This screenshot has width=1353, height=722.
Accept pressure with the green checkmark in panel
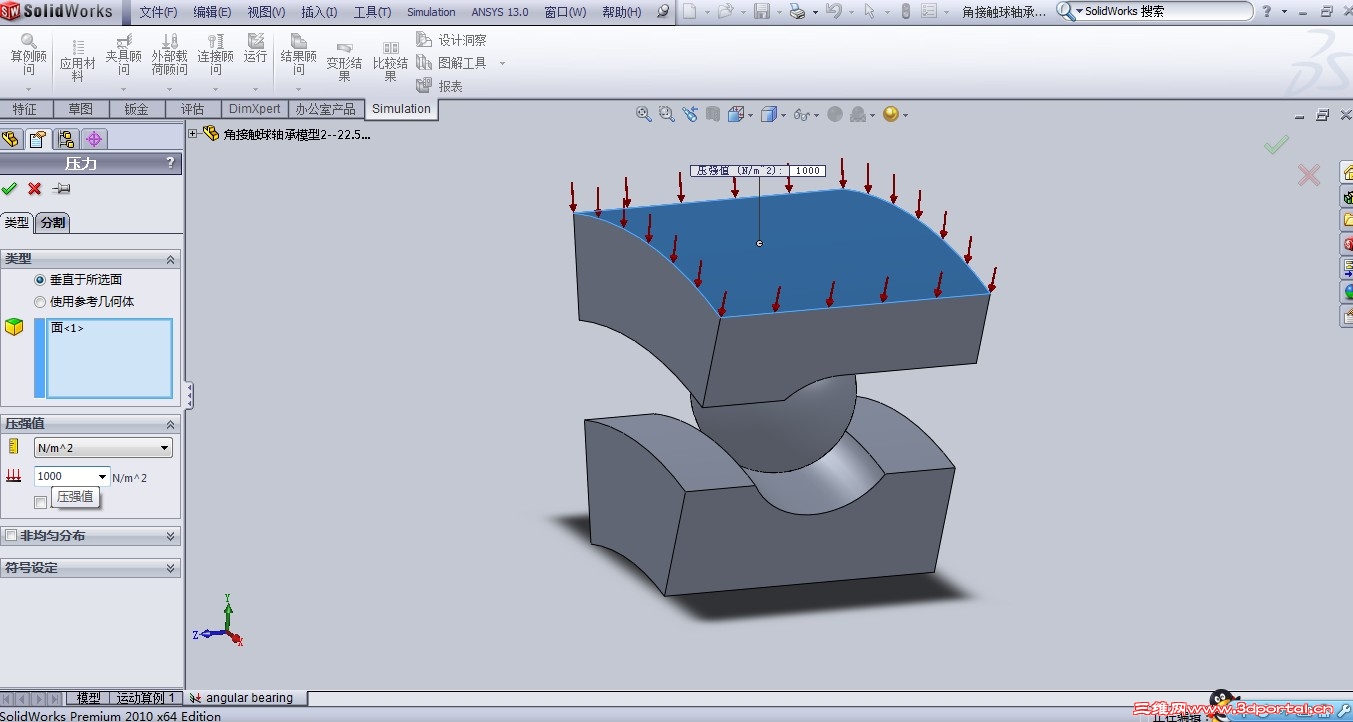click(x=10, y=188)
